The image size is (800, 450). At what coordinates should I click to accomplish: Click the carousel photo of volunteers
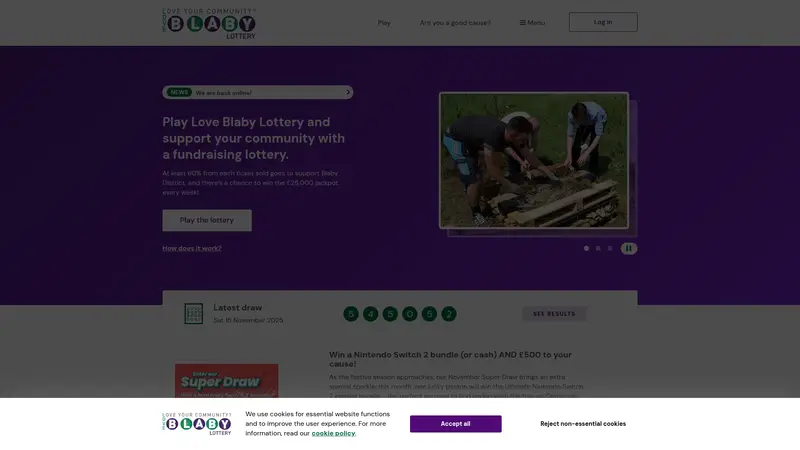(534, 160)
